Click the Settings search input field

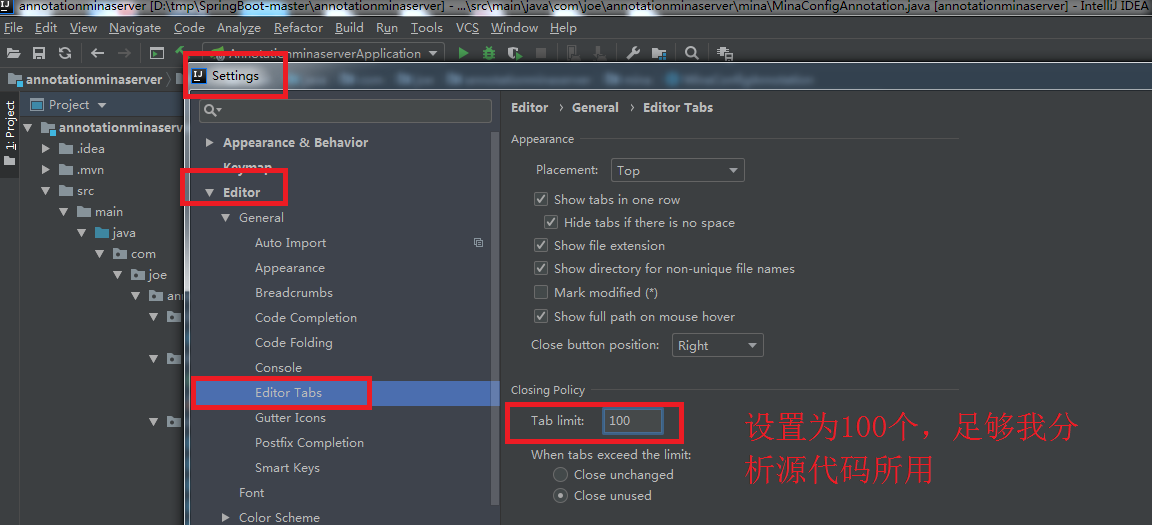[346, 110]
